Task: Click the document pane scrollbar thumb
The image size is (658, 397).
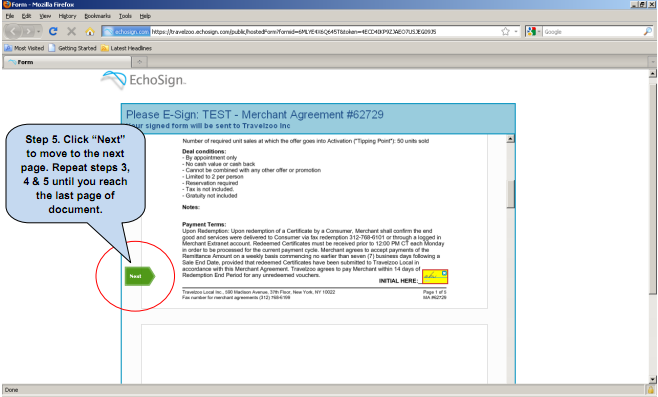Action: pos(510,194)
